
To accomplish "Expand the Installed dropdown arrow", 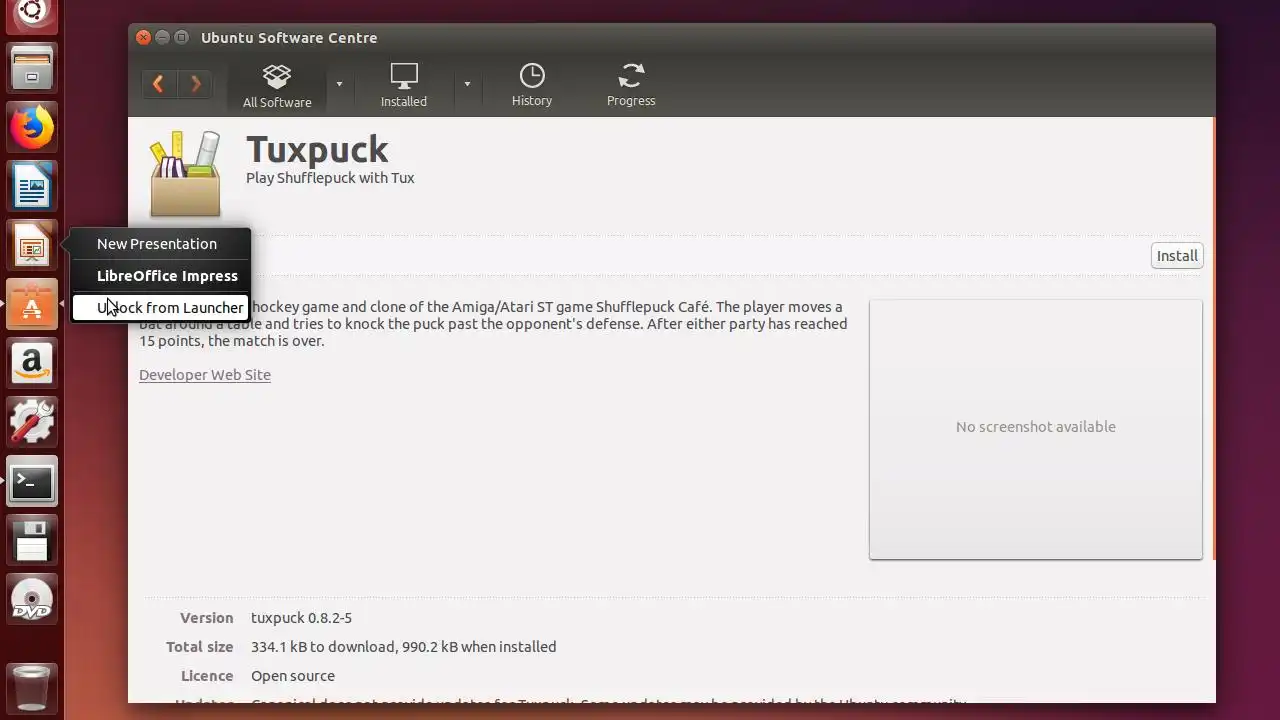I will point(467,84).
